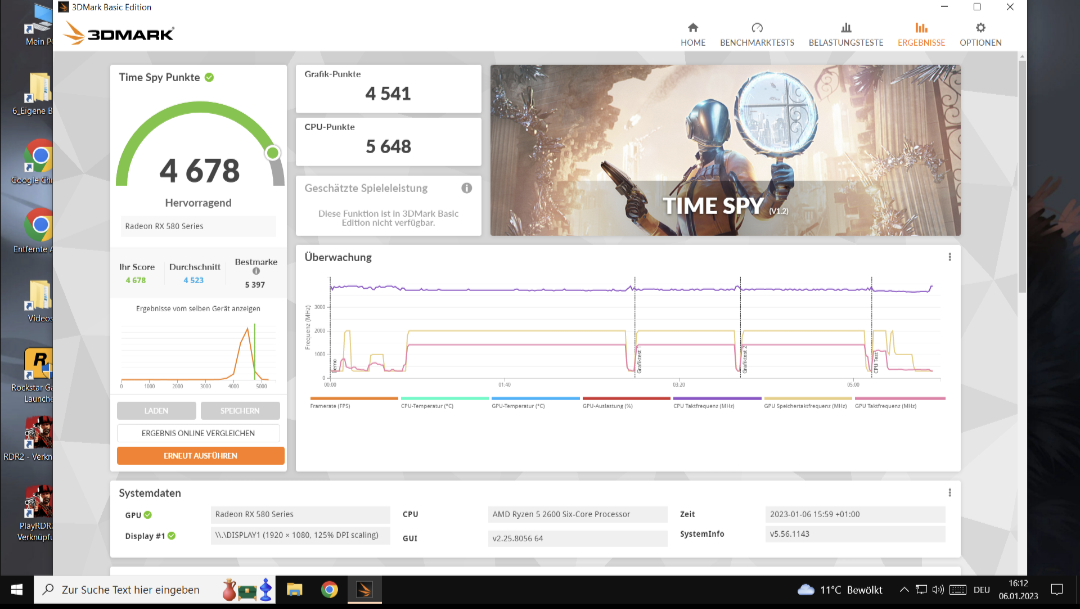
Task: Open the notification center icon
Action: pyautogui.click(x=1057, y=590)
